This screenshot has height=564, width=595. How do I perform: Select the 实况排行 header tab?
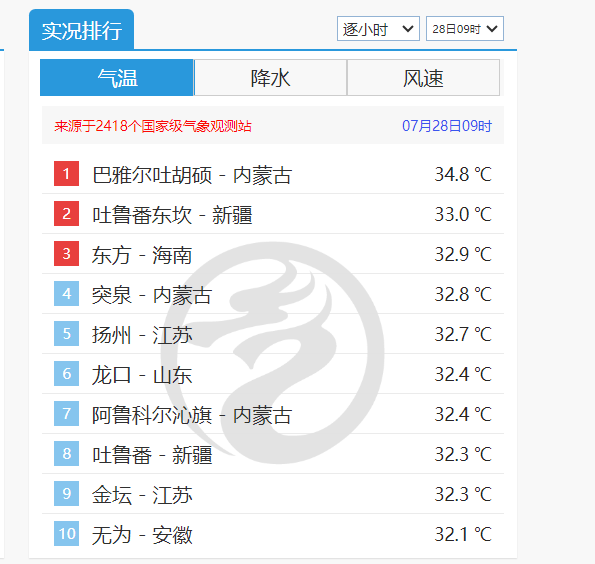(82, 30)
